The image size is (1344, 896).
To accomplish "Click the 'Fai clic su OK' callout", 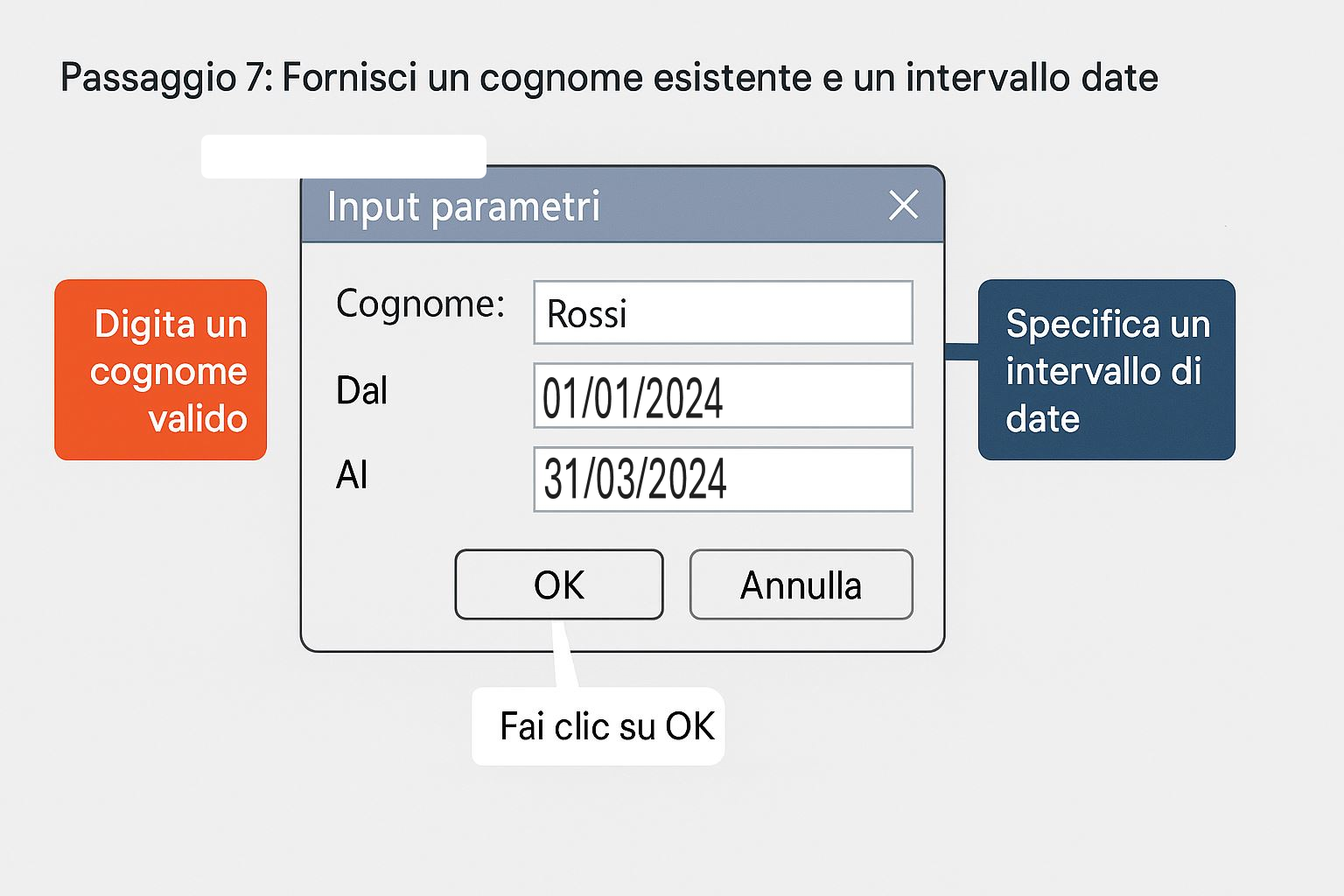I will click(x=606, y=726).
